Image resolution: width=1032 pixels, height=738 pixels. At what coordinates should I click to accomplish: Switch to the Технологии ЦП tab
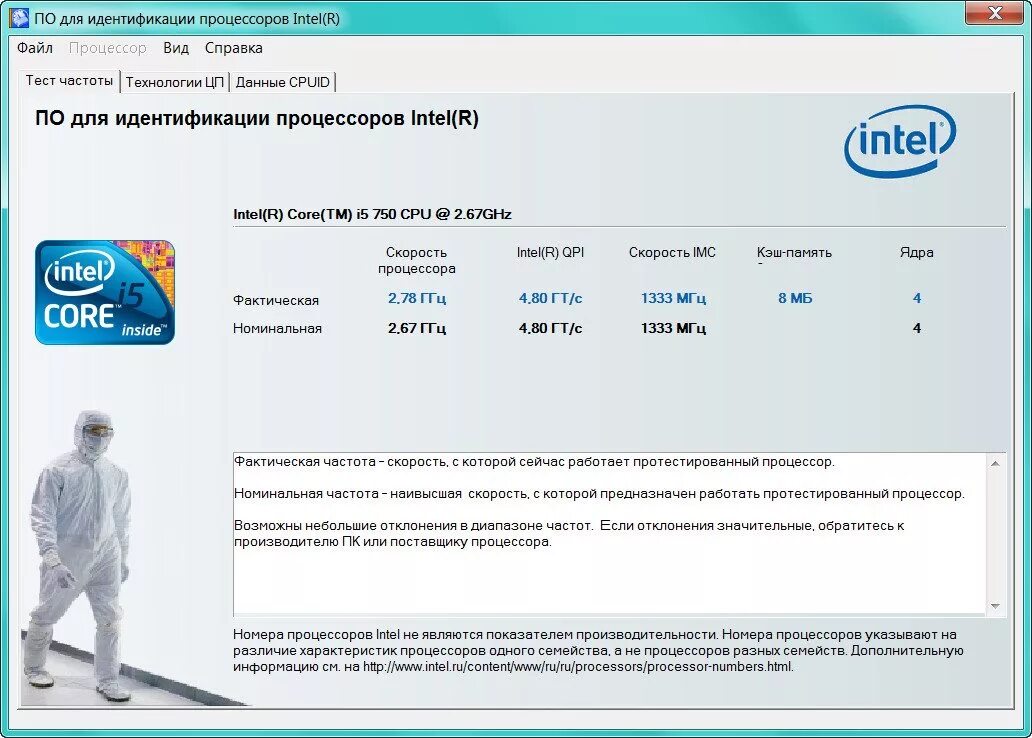[x=175, y=82]
